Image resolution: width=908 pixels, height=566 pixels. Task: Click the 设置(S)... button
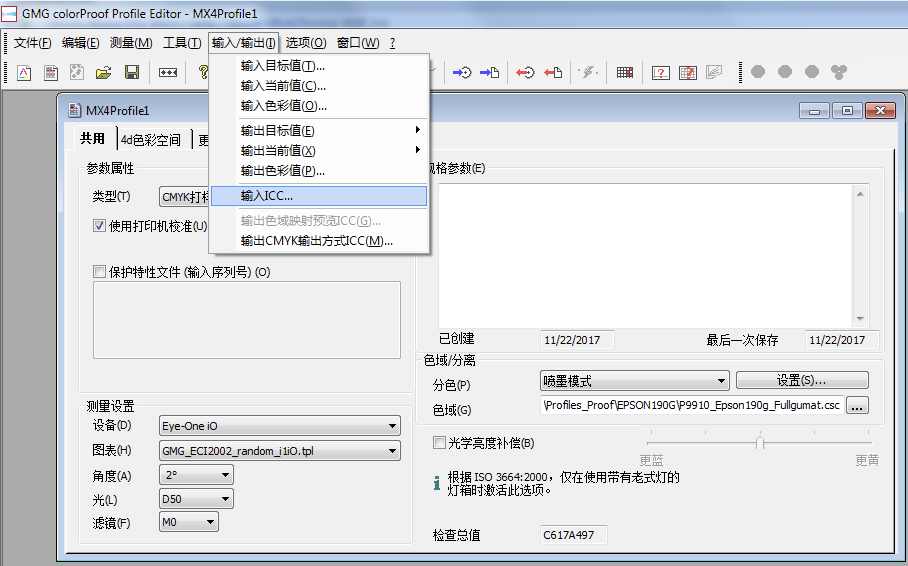click(x=802, y=380)
